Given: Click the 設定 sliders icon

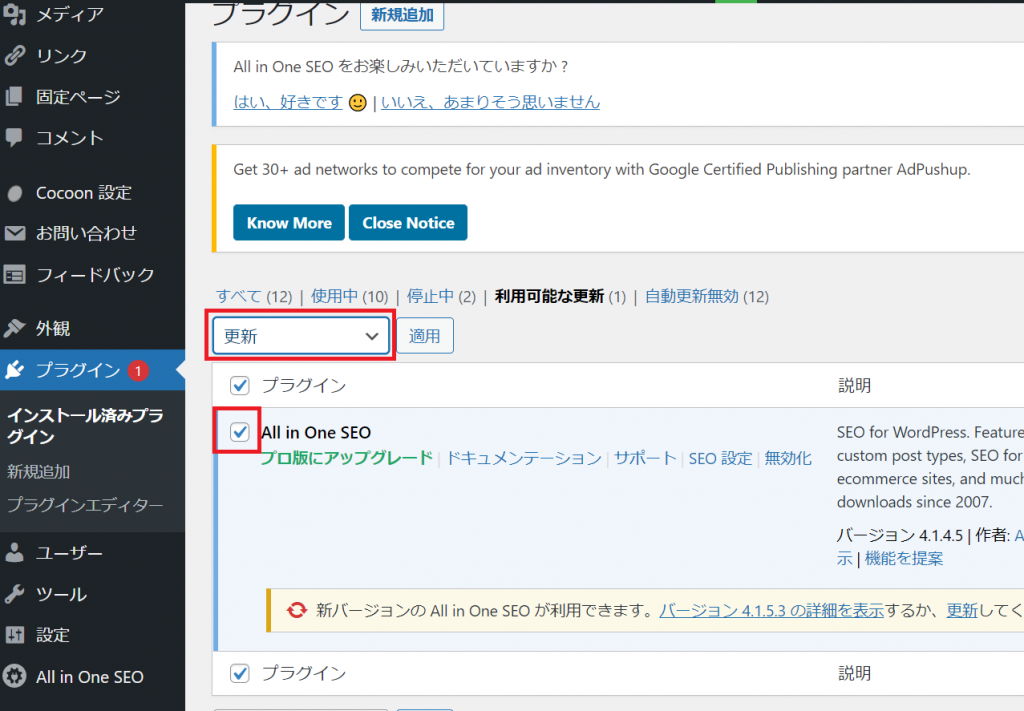Looking at the screenshot, I should coord(14,635).
